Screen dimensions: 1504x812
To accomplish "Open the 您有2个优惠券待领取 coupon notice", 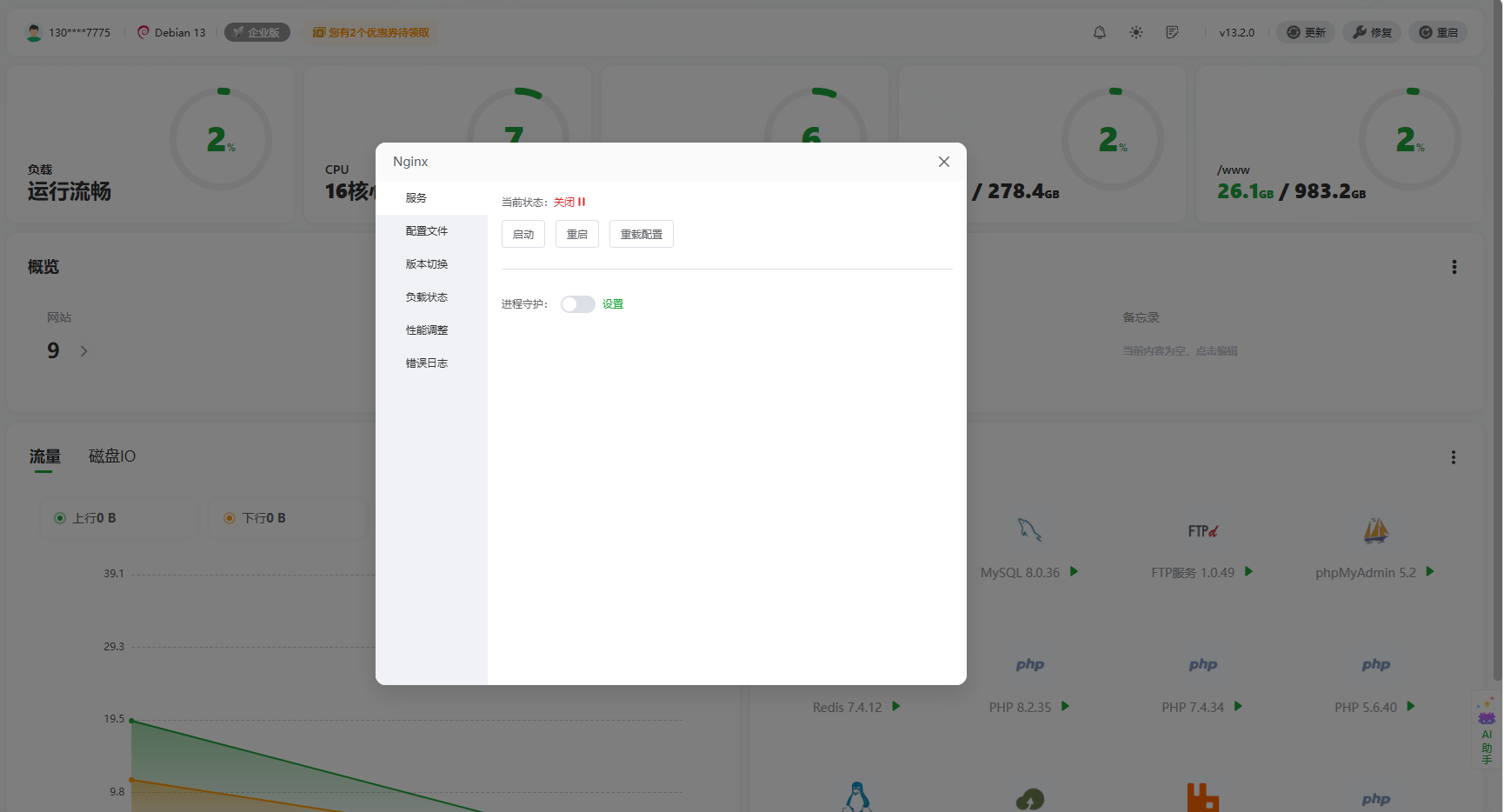I will tap(371, 32).
